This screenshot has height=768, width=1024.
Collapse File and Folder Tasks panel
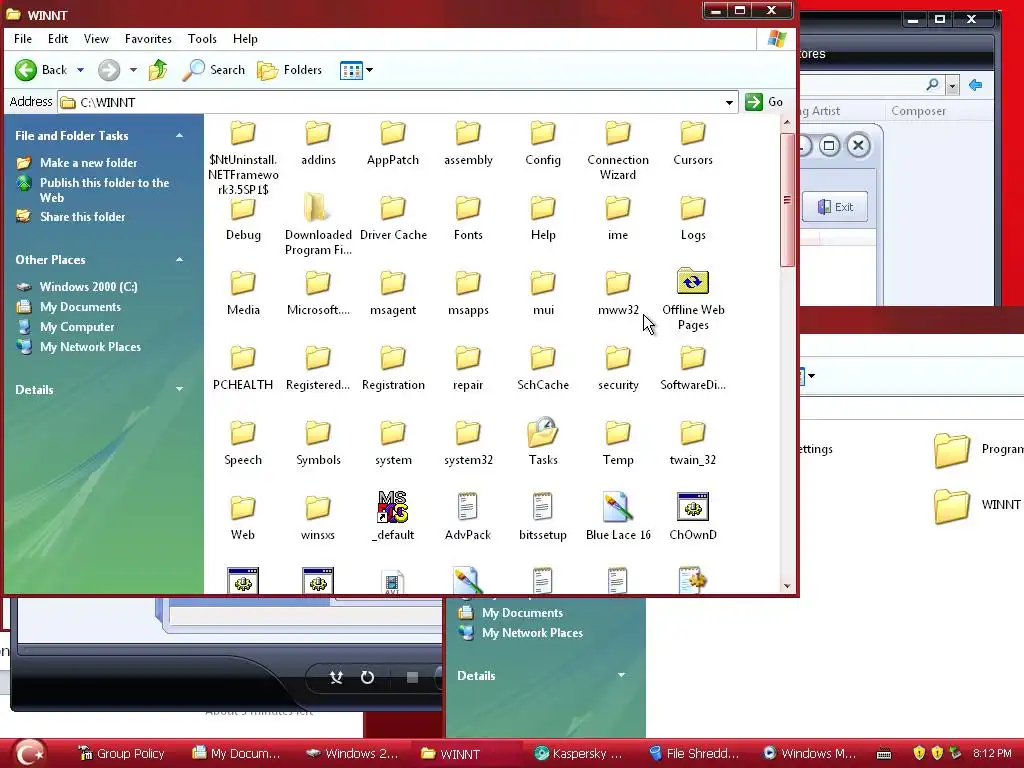point(179,136)
